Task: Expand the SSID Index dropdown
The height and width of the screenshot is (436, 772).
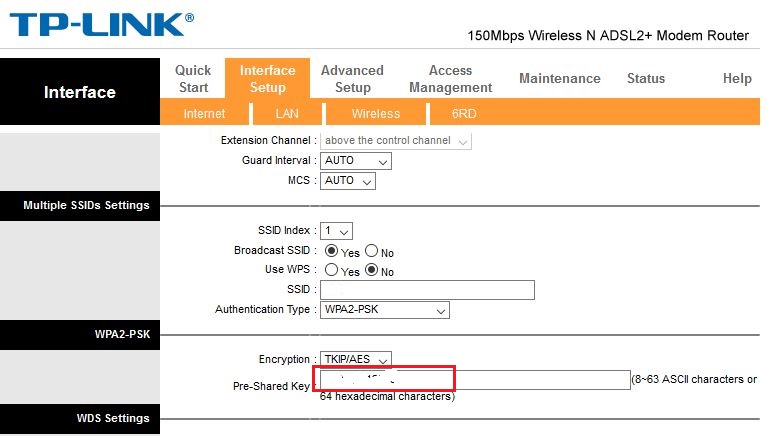Action: click(337, 231)
